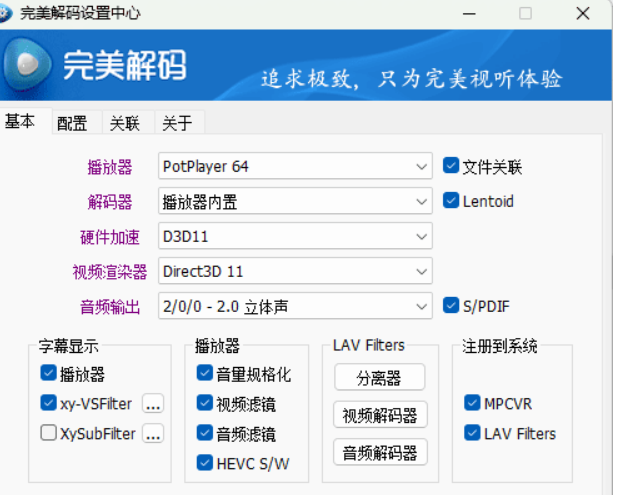Viewport: 621px width, 495px height.
Task: Click the 硬件加速 label
Action: pyautogui.click(x=110, y=237)
